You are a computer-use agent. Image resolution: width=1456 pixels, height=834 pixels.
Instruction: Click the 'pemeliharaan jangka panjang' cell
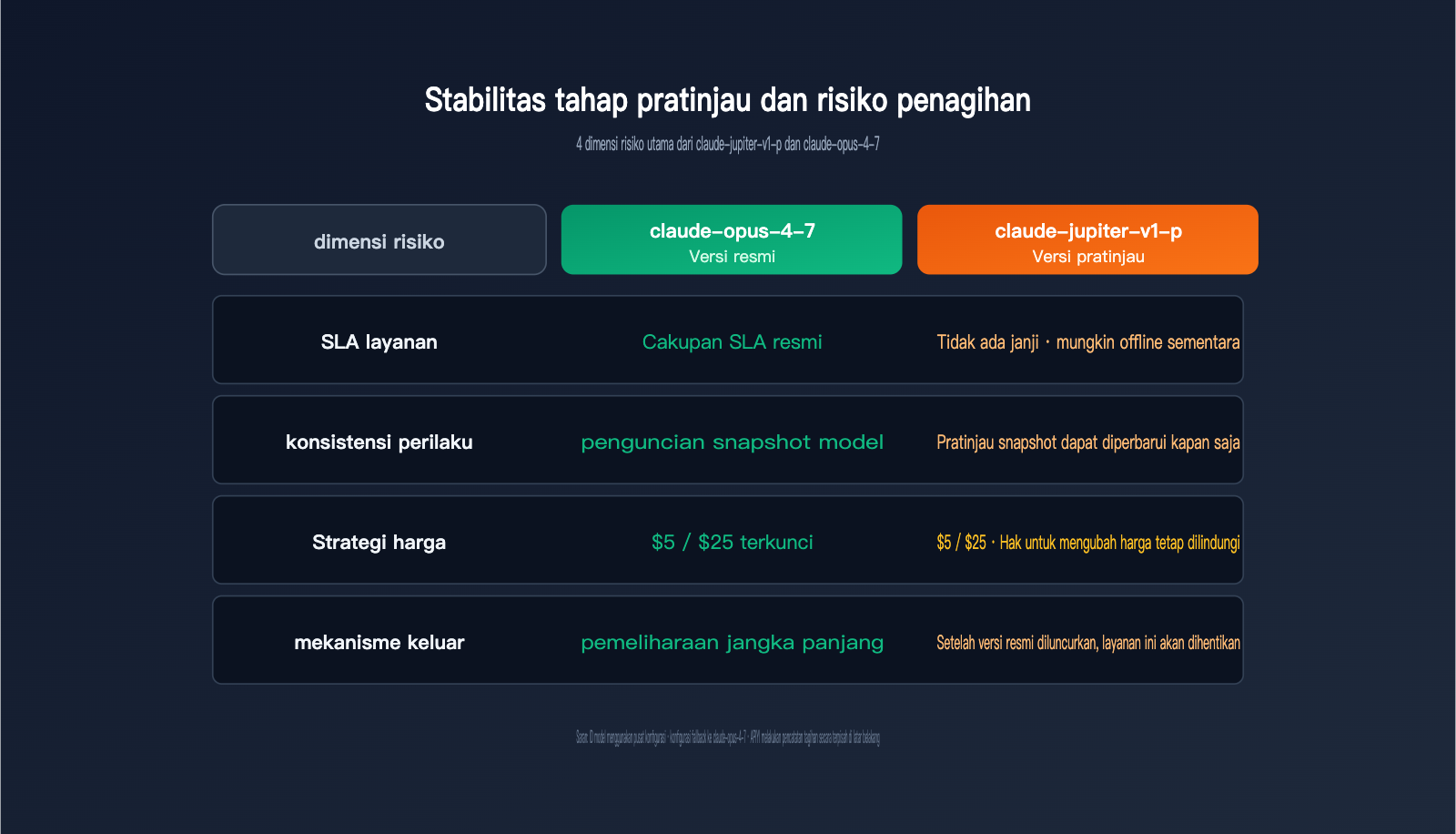tap(732, 643)
